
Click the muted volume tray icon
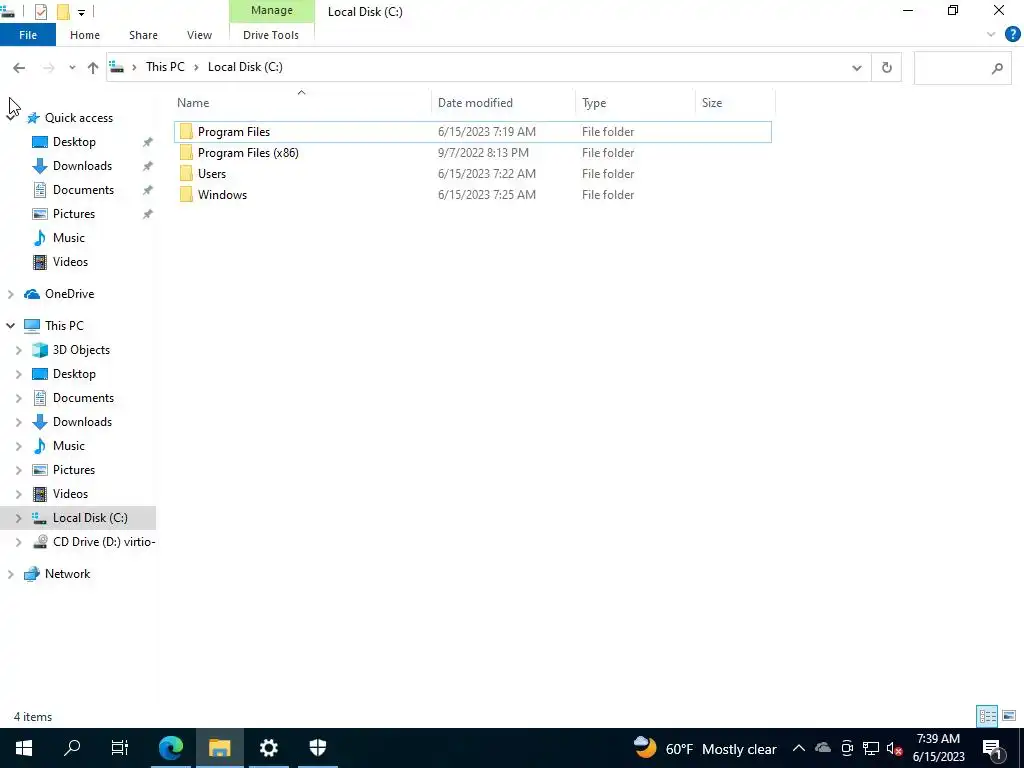coord(894,749)
